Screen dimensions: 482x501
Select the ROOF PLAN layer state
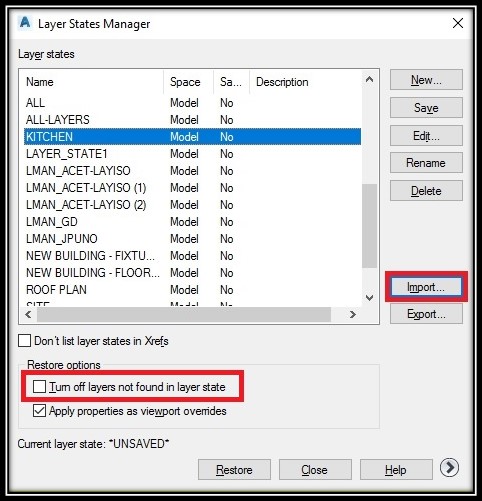click(x=192, y=290)
